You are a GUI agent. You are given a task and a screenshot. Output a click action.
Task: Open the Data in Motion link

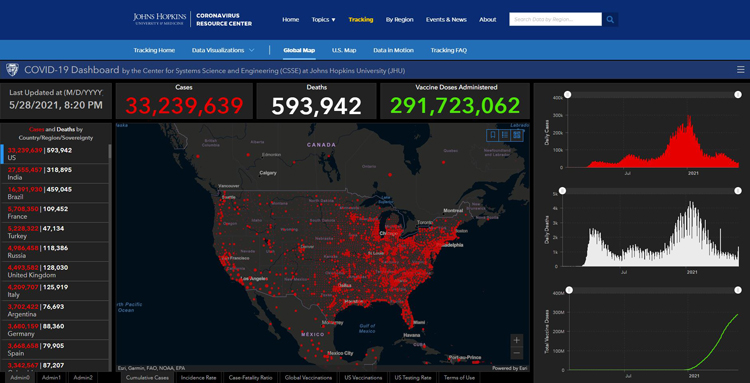click(393, 50)
